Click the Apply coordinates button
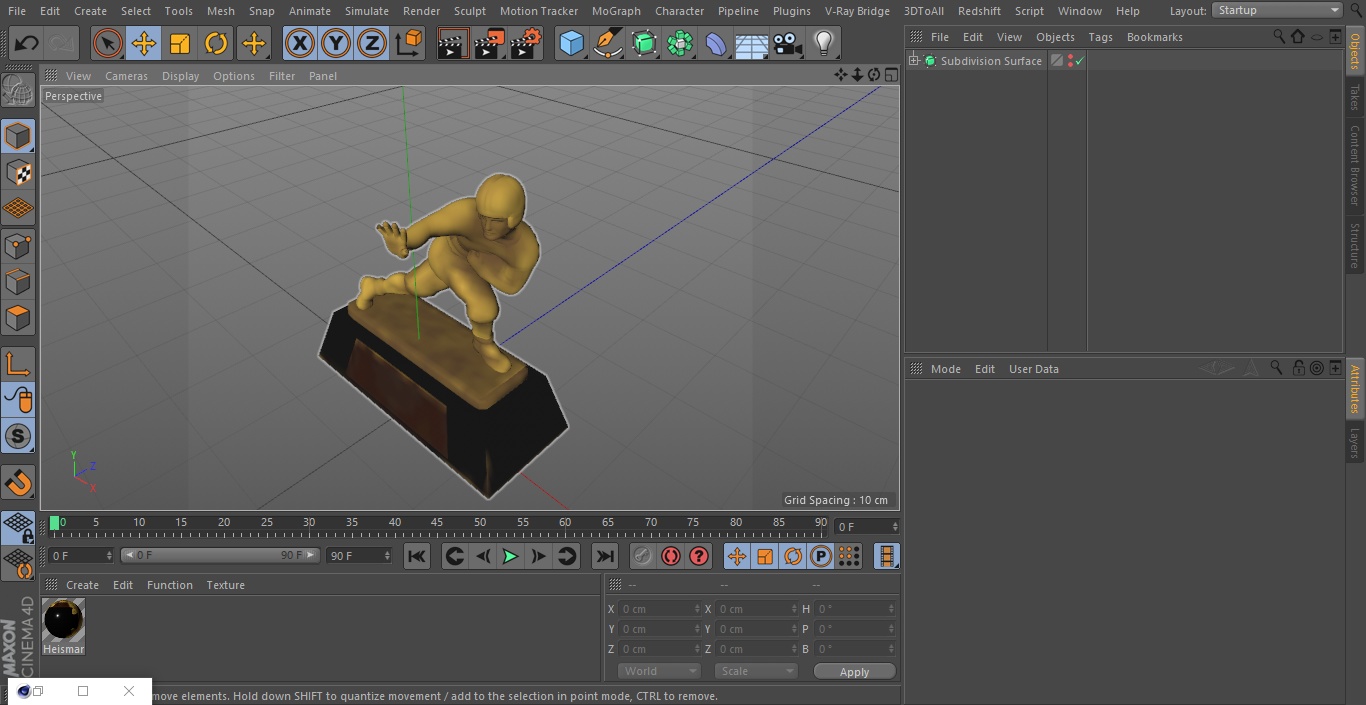 [854, 672]
